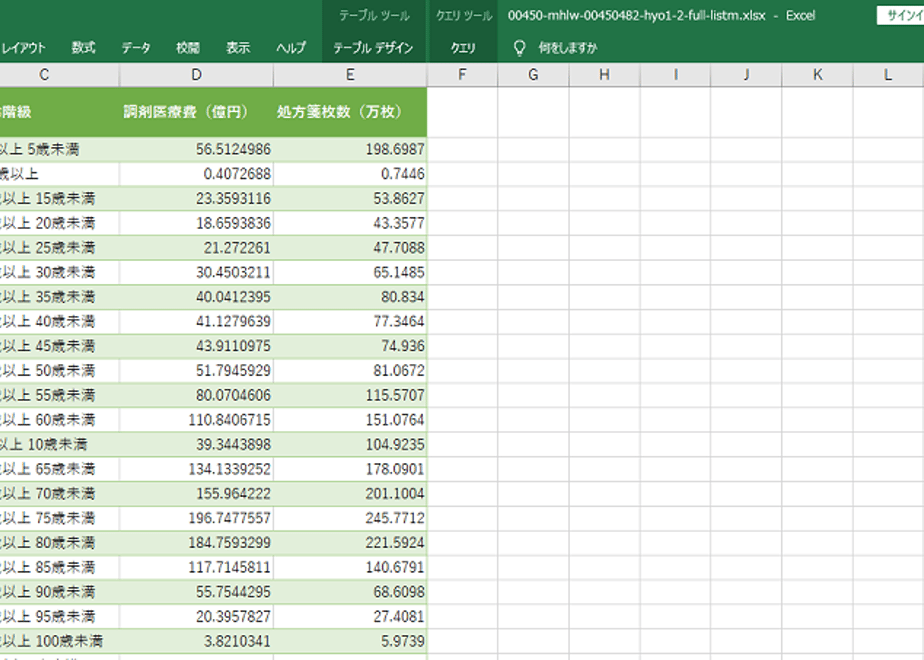Select cell with value 43.3577
The width and height of the screenshot is (924, 660).
(x=350, y=223)
